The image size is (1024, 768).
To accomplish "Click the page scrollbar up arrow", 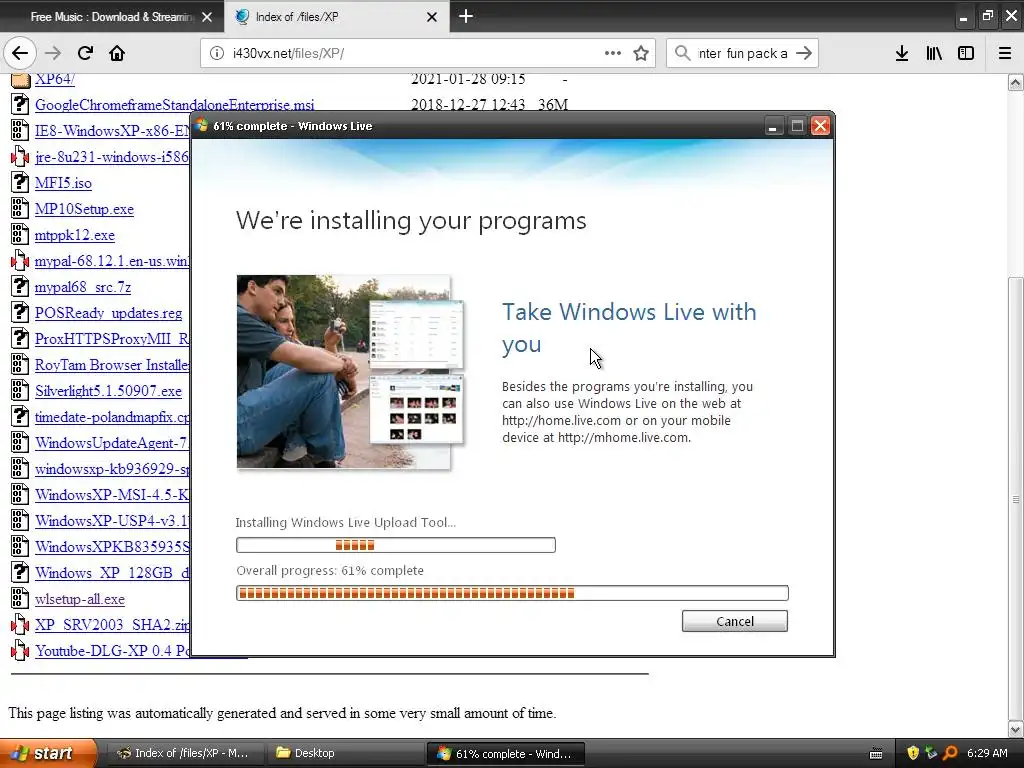I will pyautogui.click(x=1015, y=82).
